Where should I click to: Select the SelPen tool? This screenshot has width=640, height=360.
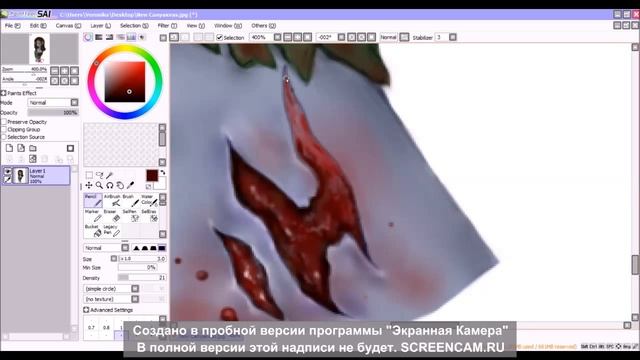coord(130,216)
